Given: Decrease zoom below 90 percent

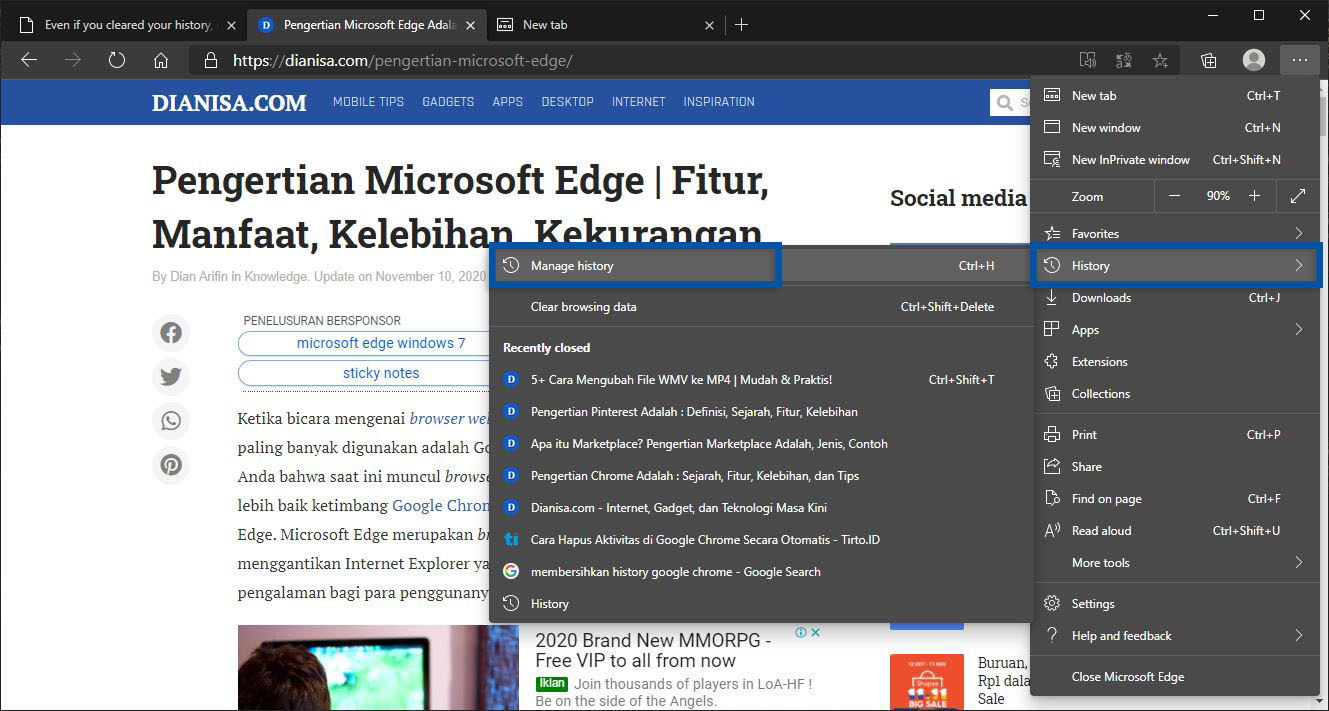Looking at the screenshot, I should [x=1174, y=195].
